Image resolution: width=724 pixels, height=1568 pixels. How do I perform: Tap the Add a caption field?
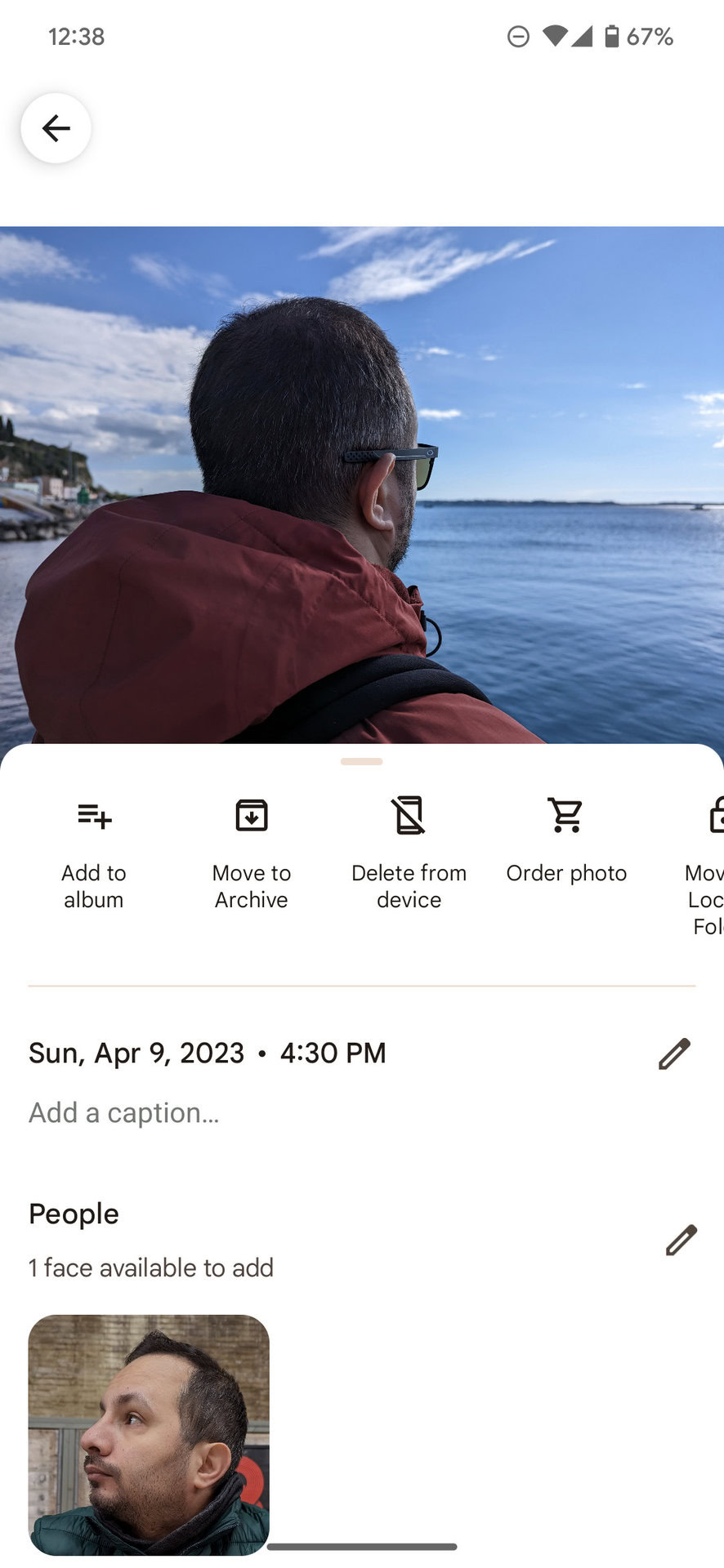(x=124, y=1112)
